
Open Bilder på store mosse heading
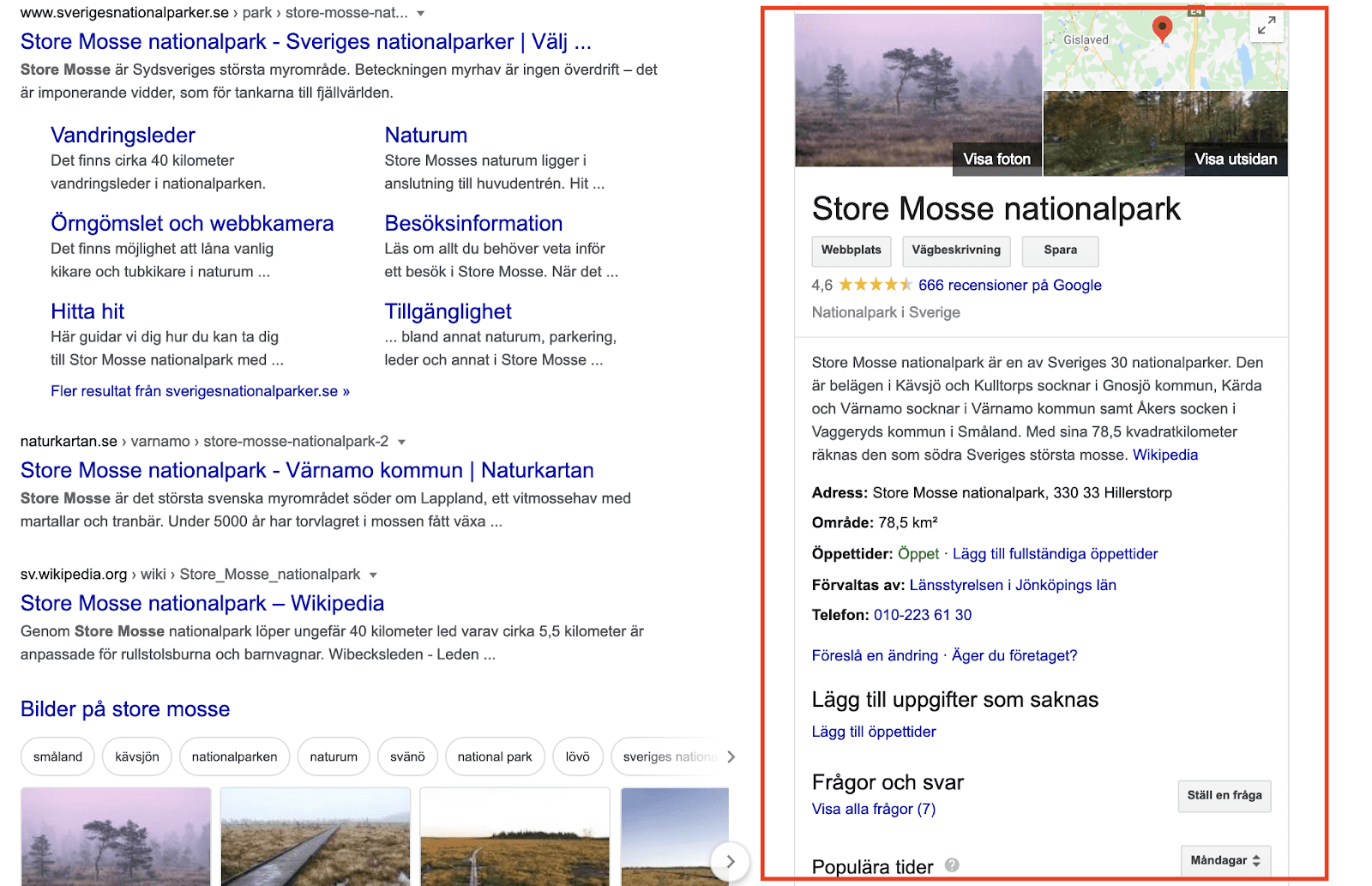click(125, 708)
